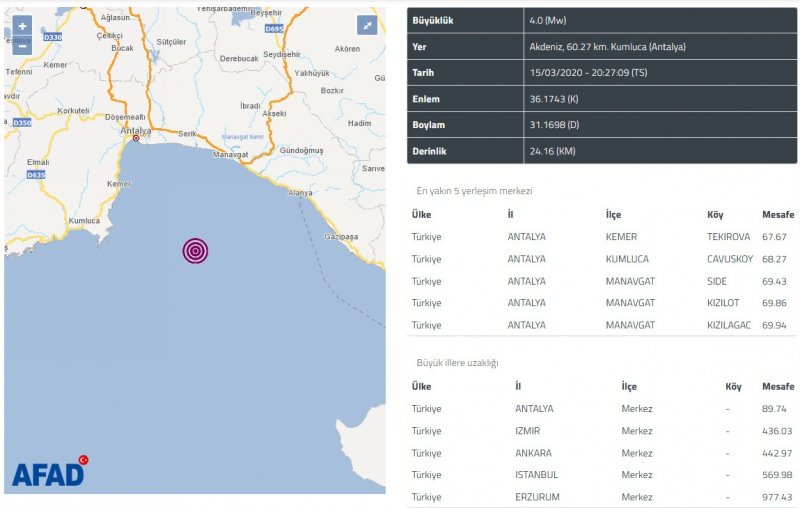Click the D635 road sign on map
Viewport: 800px width, 508px height.
pyautogui.click(x=36, y=175)
